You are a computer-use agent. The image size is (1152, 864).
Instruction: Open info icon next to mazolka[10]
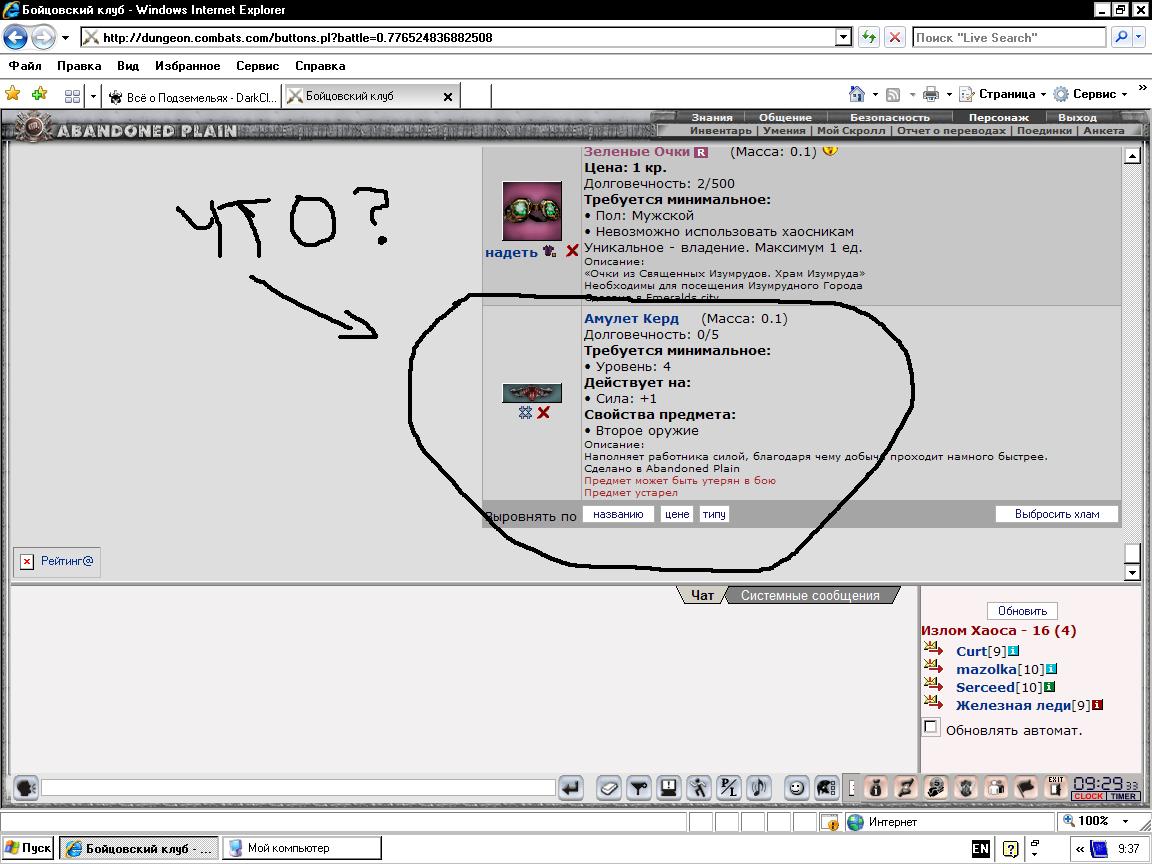[x=1051, y=669]
